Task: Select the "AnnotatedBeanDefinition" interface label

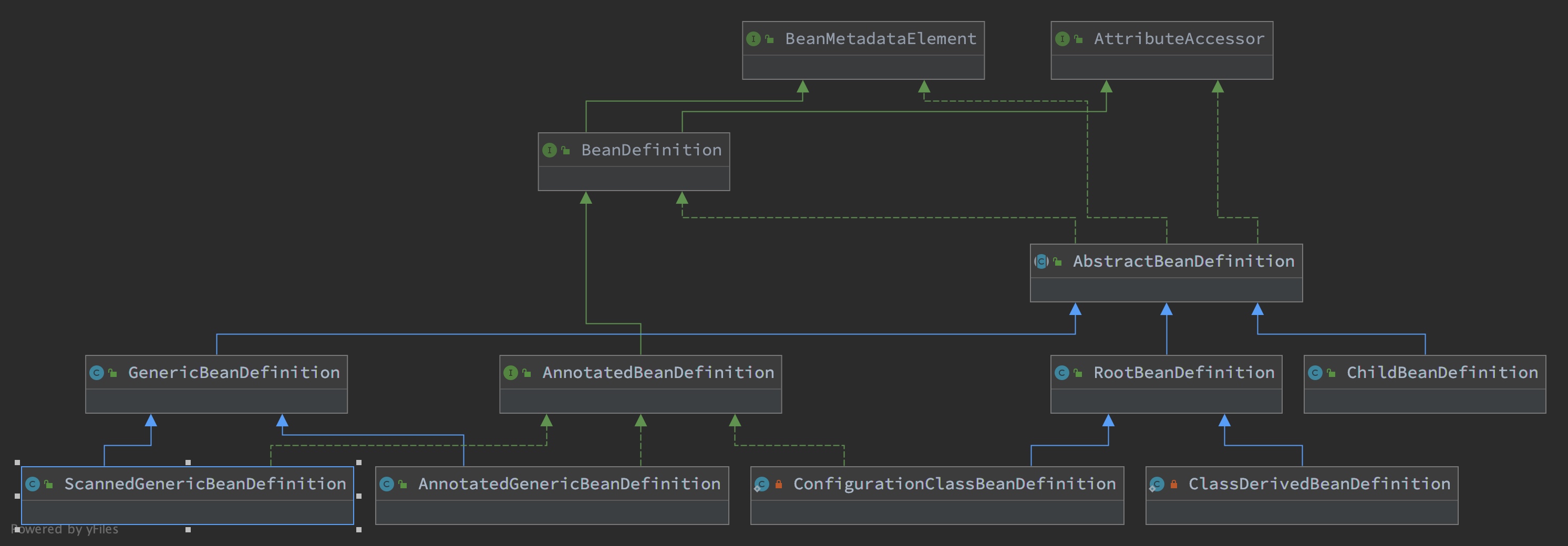Action: pos(658,373)
